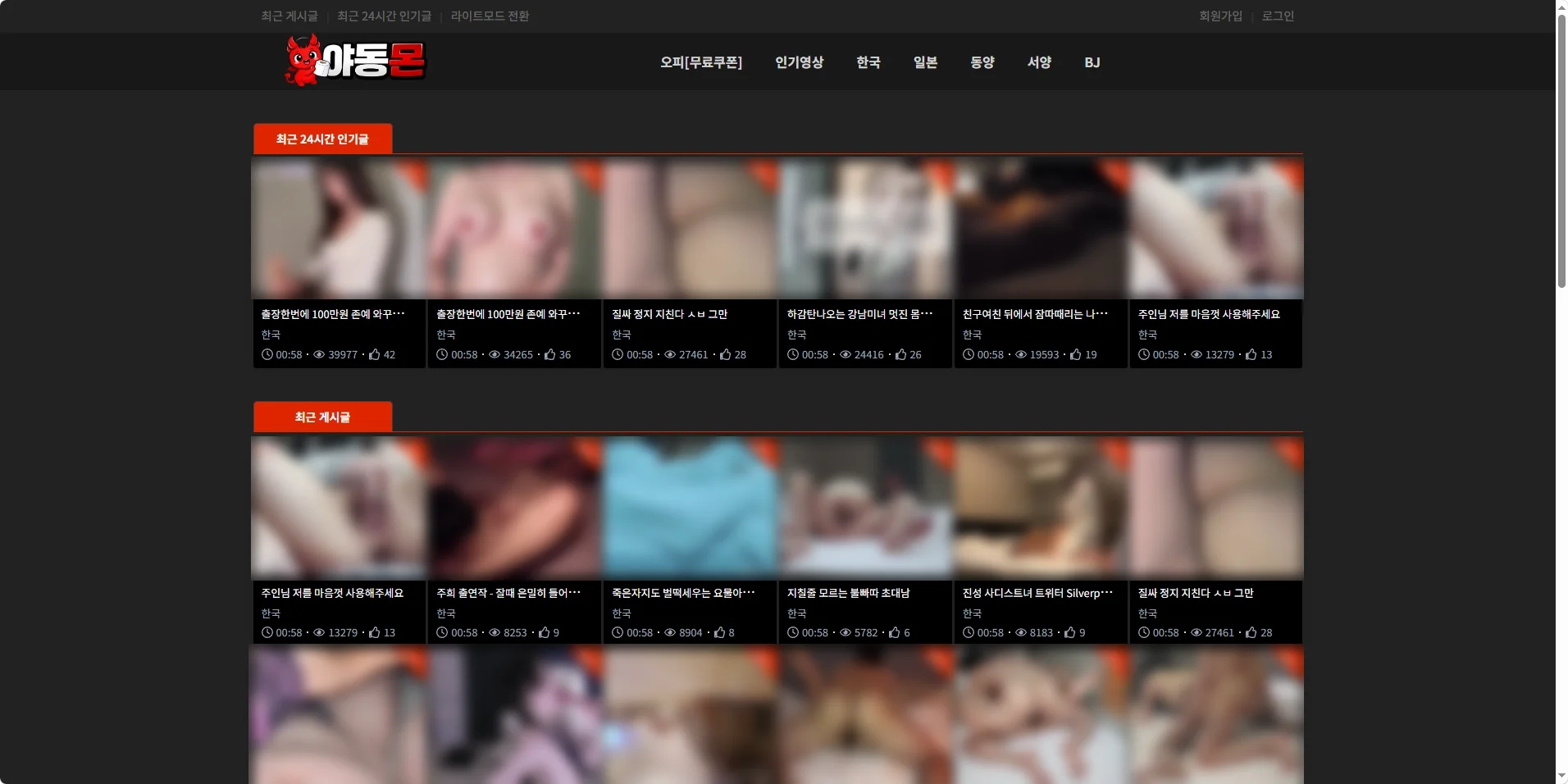
Task: Click thumbs-up icon beside count 42
Action: pos(375,355)
